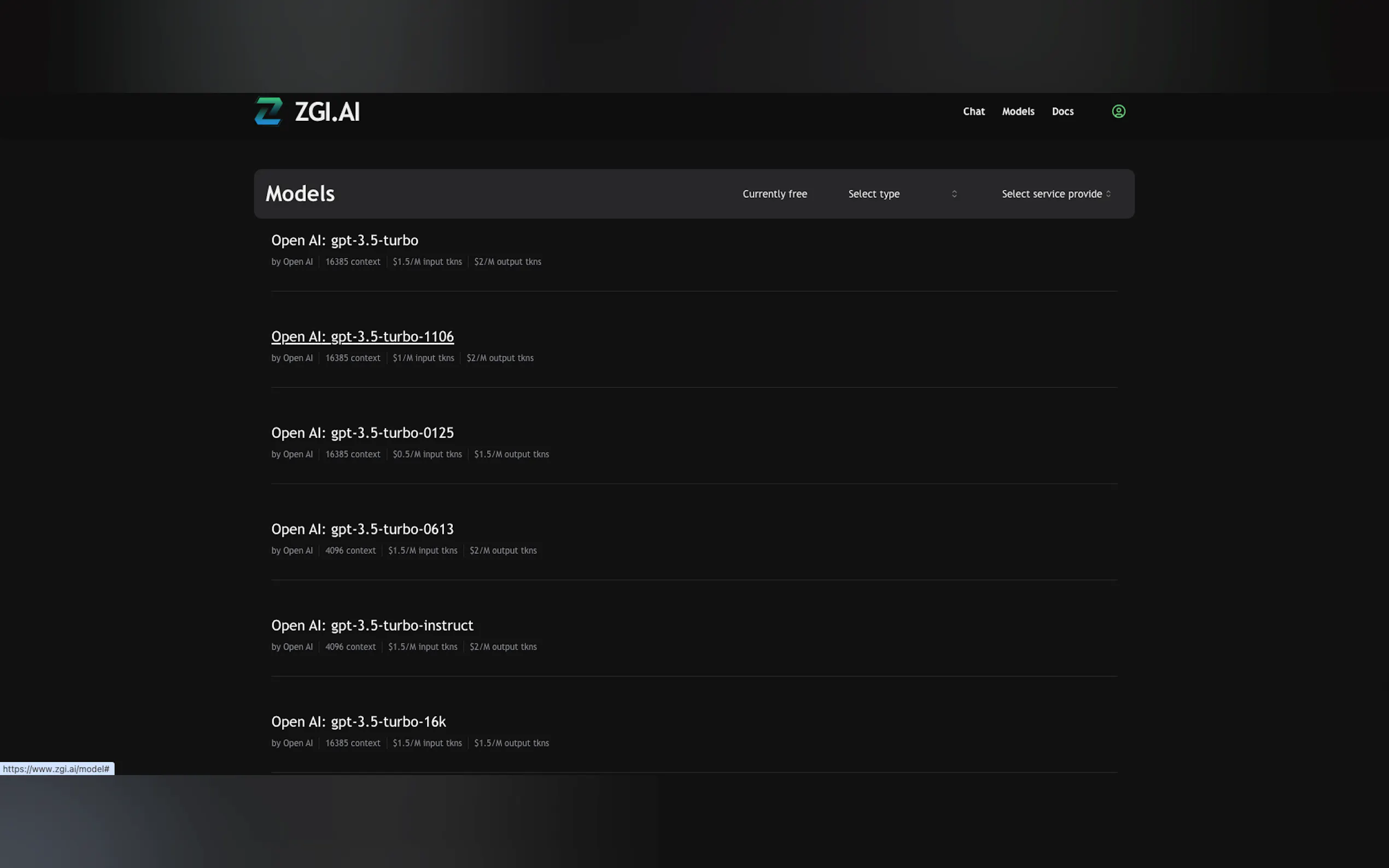Open the Open AI: gpt-3.5-turbo model

(345, 241)
